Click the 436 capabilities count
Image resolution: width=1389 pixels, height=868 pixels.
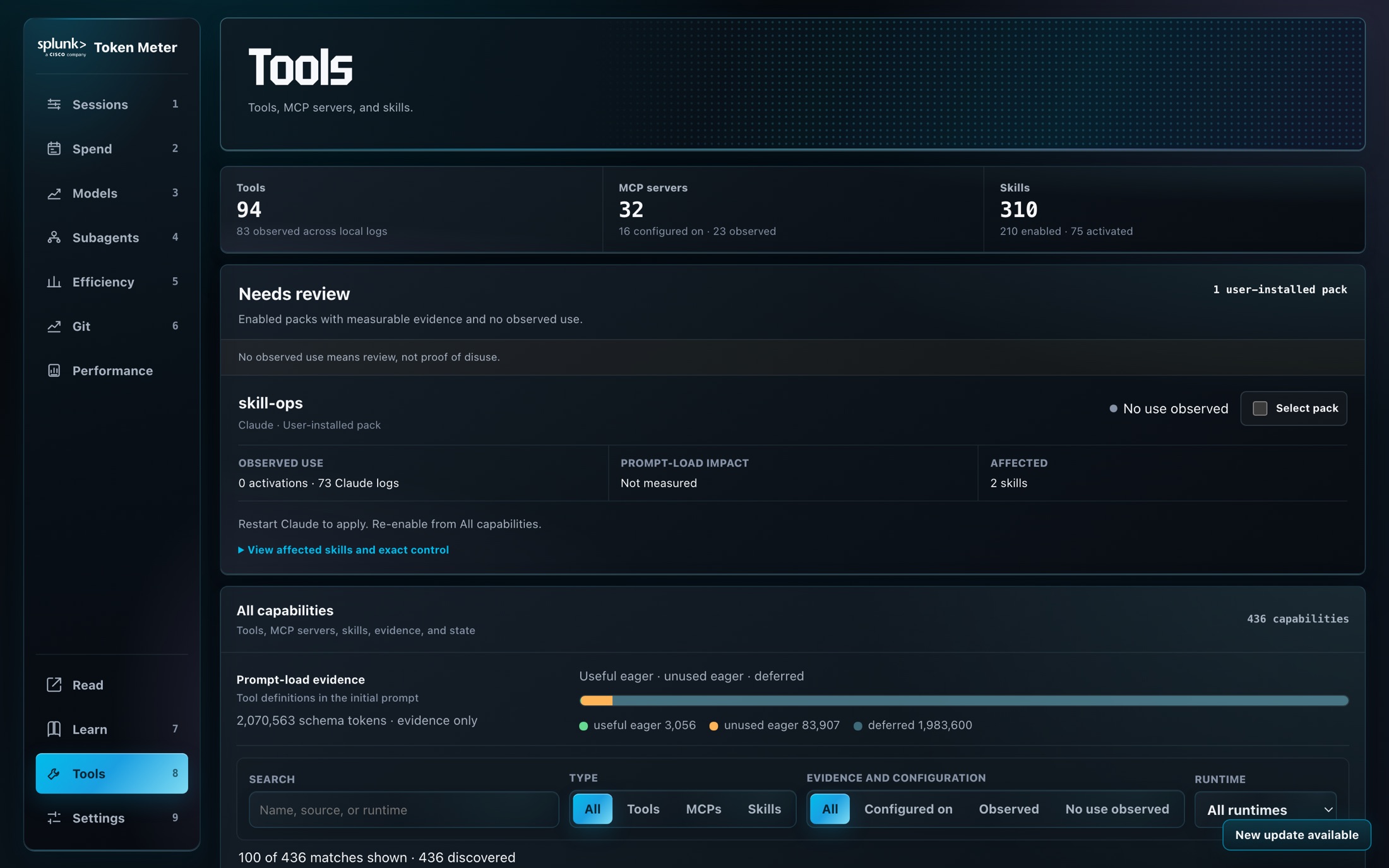click(1297, 619)
